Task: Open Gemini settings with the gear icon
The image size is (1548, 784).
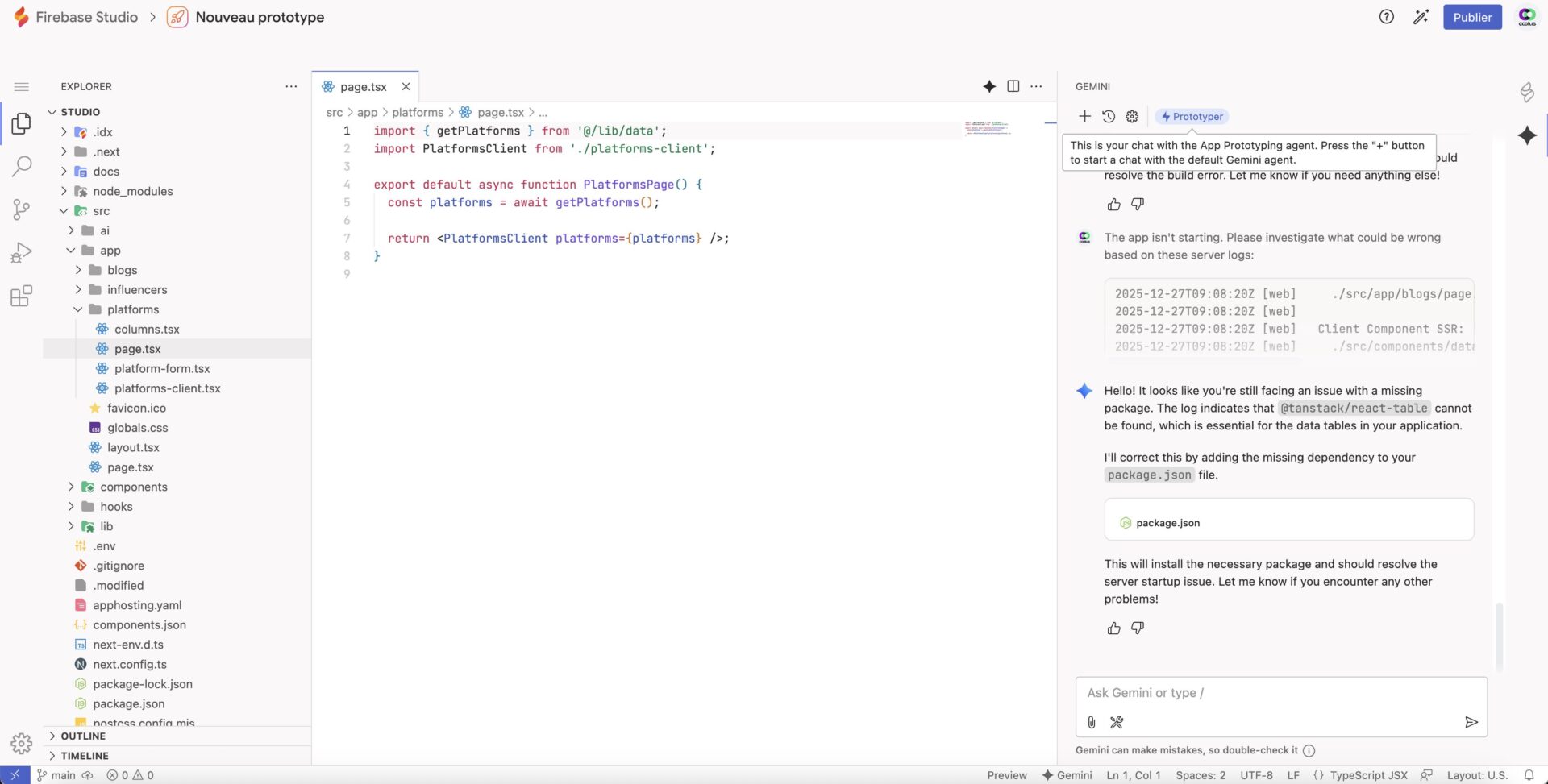Action: click(1132, 116)
